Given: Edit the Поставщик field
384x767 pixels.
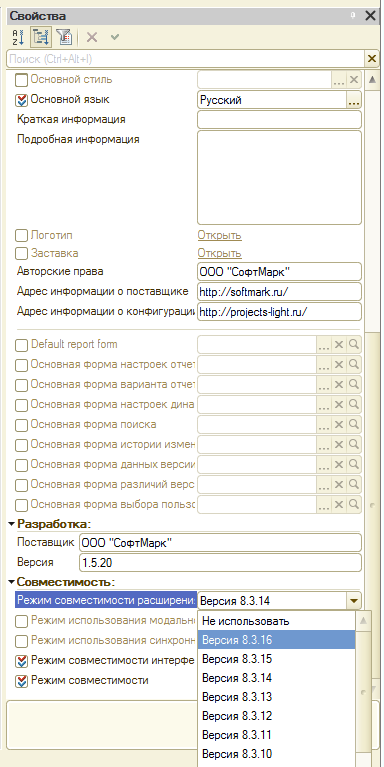Looking at the screenshot, I should point(220,543).
